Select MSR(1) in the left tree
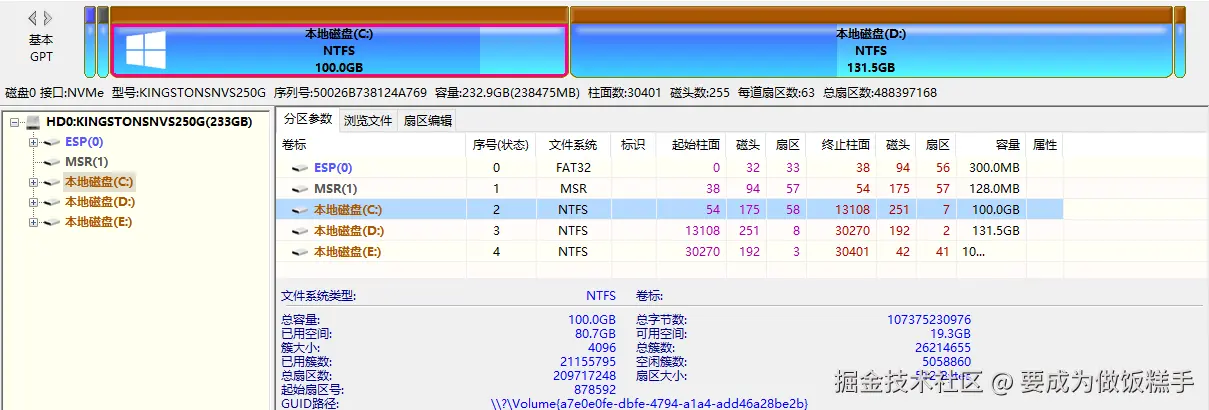The height and width of the screenshot is (410, 1209). pyautogui.click(x=87, y=162)
